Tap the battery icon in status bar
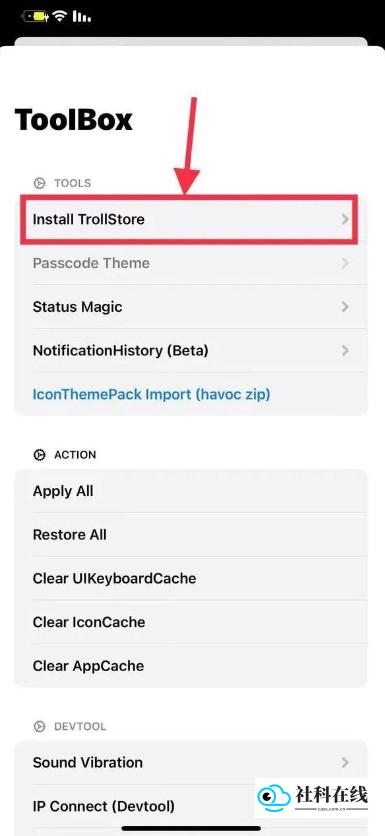This screenshot has width=385, height=836. pyautogui.click(x=36, y=17)
